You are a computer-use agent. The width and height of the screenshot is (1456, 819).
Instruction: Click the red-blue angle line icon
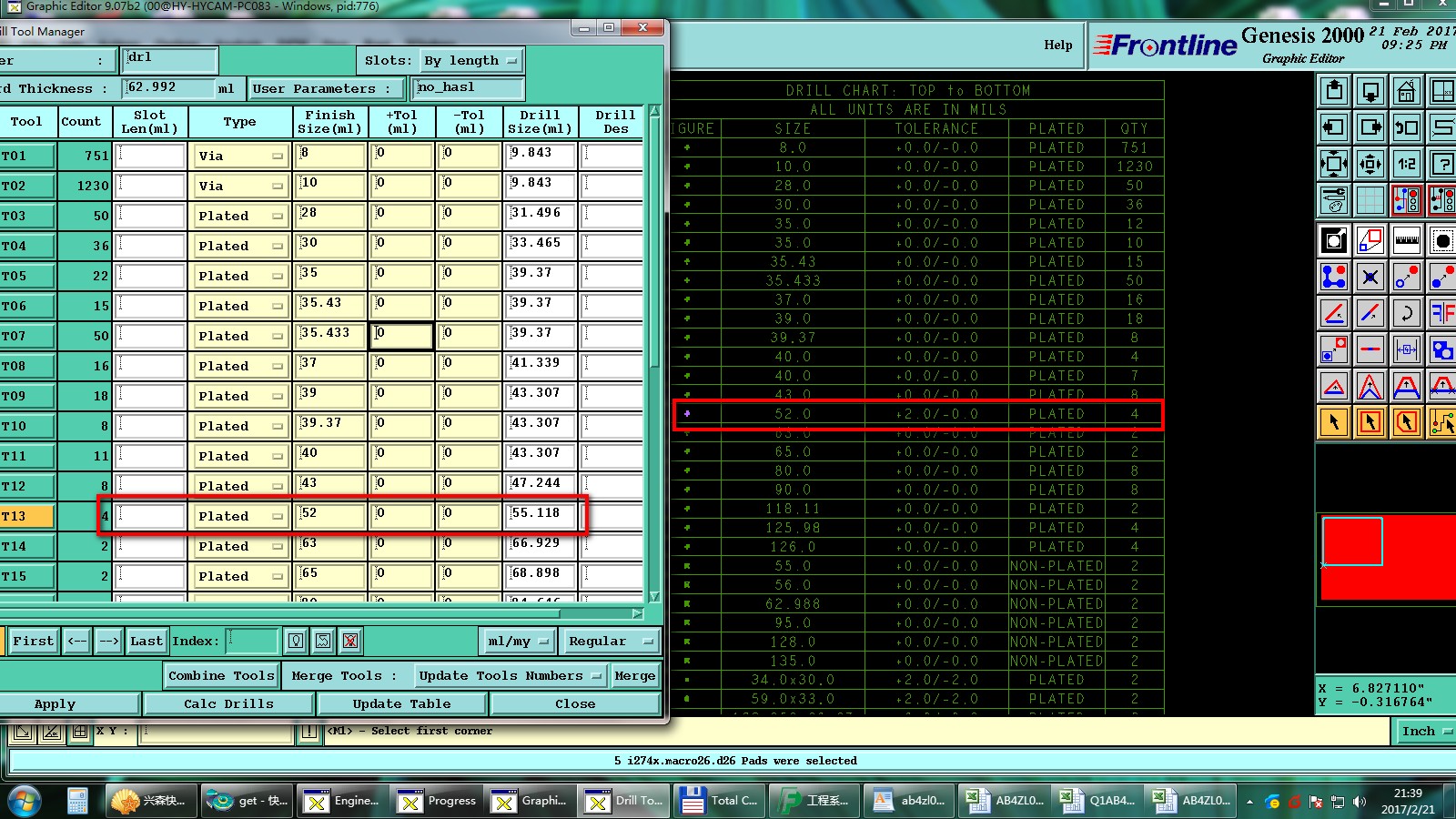tap(1334, 313)
